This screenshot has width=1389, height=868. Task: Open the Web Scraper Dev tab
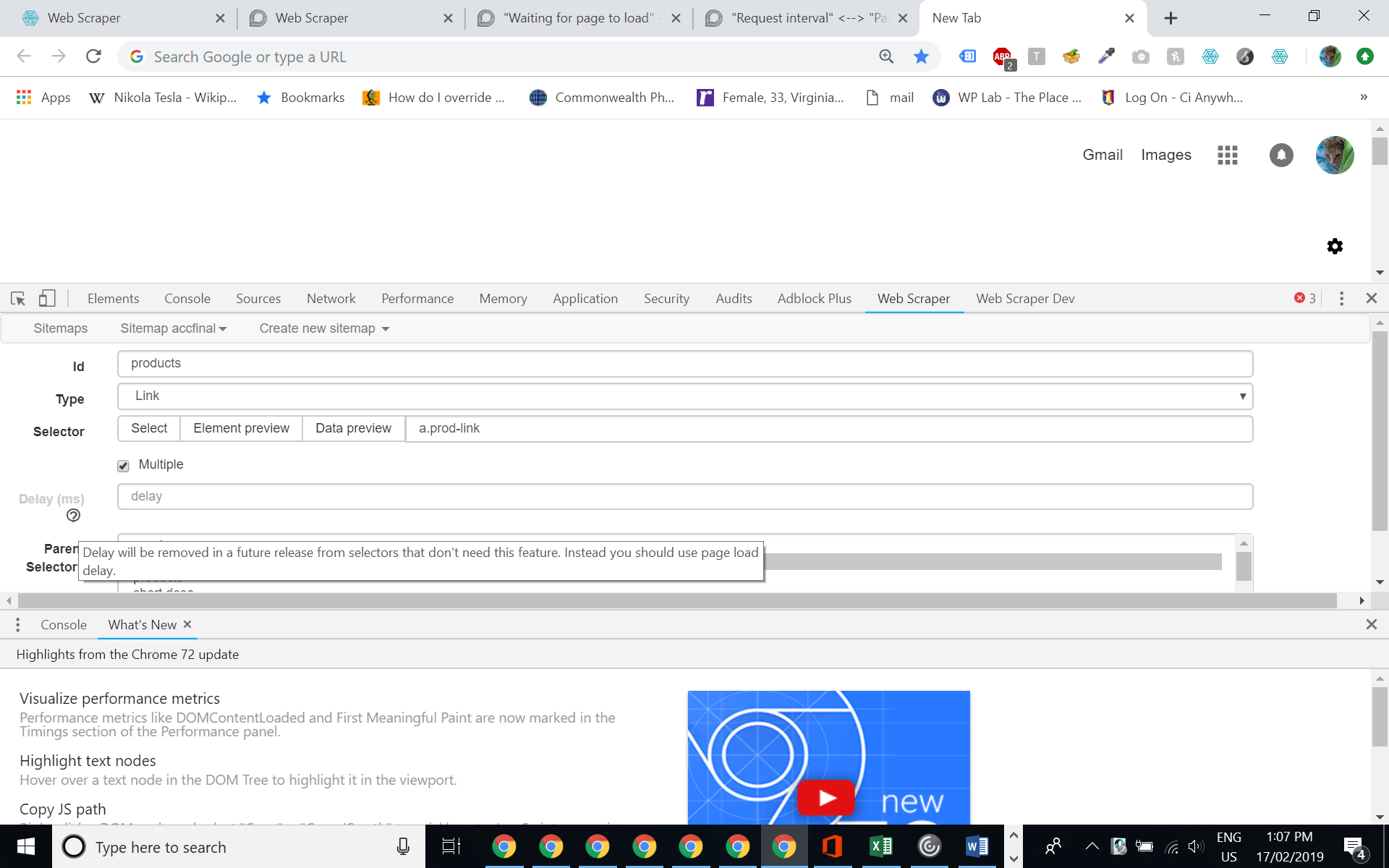(1024, 298)
